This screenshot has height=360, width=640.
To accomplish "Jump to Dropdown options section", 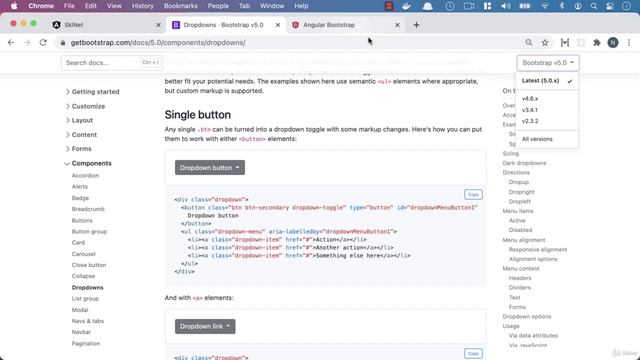I will 527,316.
